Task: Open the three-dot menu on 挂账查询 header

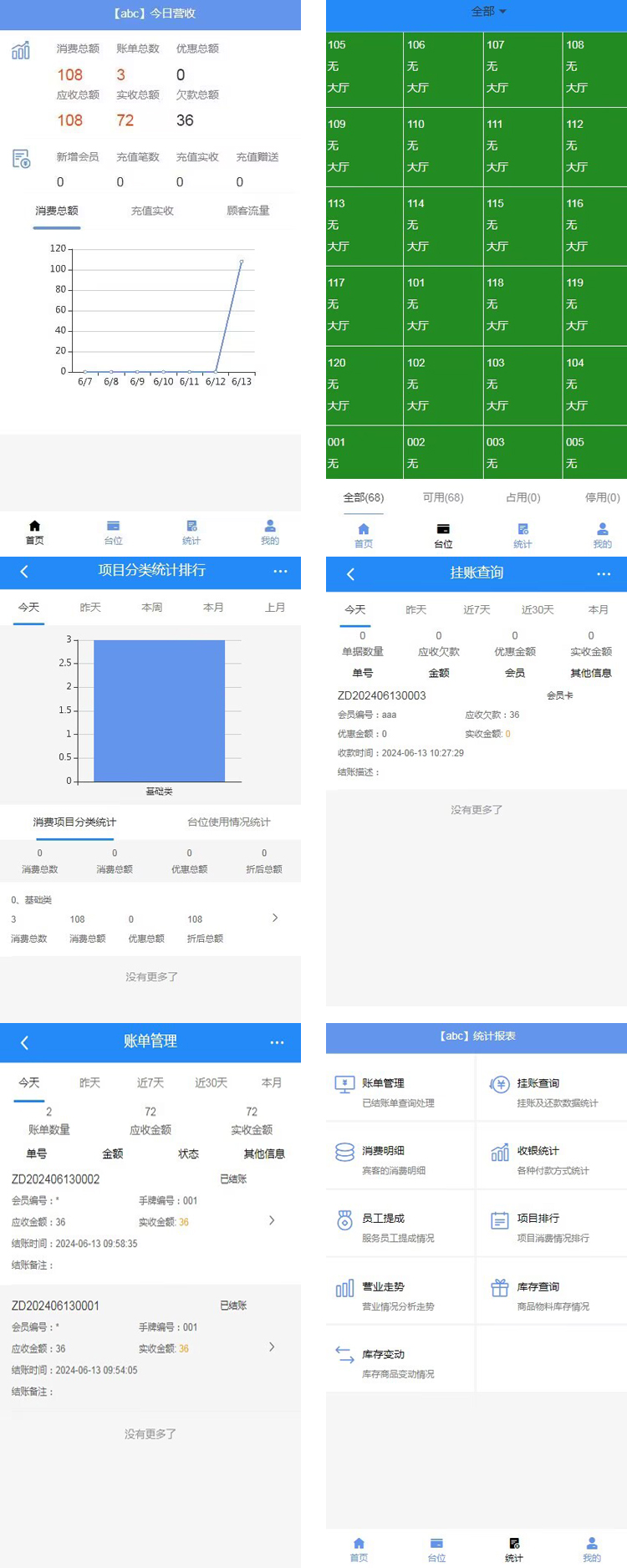Action: coord(604,574)
